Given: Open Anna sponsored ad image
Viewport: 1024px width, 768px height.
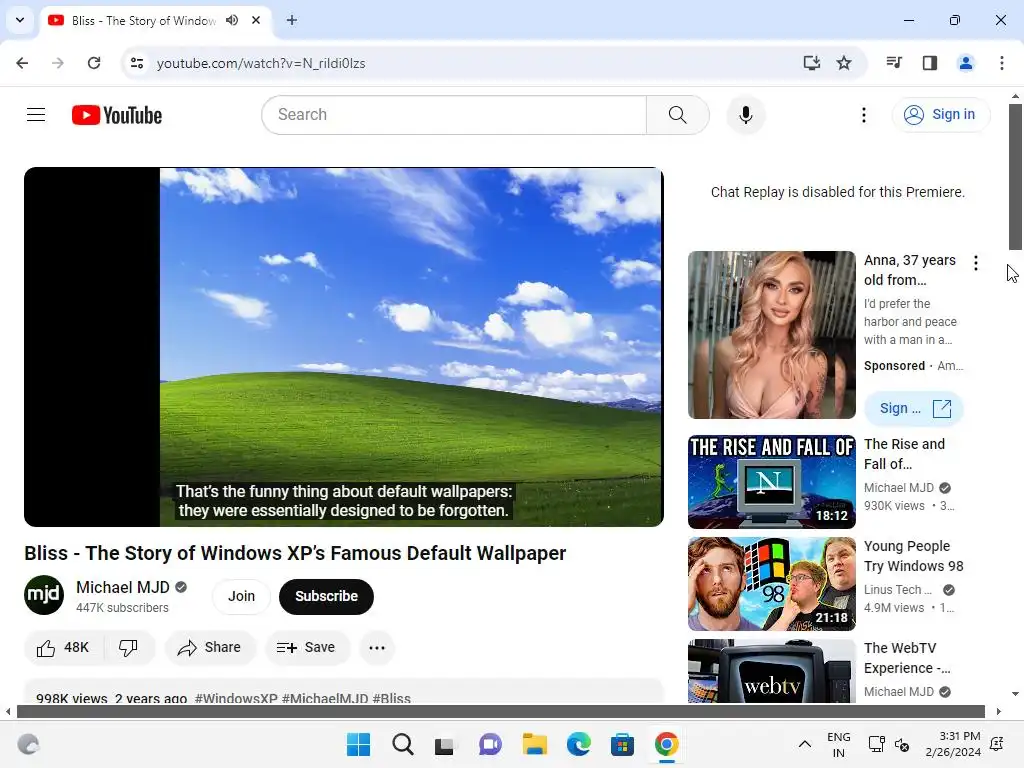Looking at the screenshot, I should coord(771,334).
